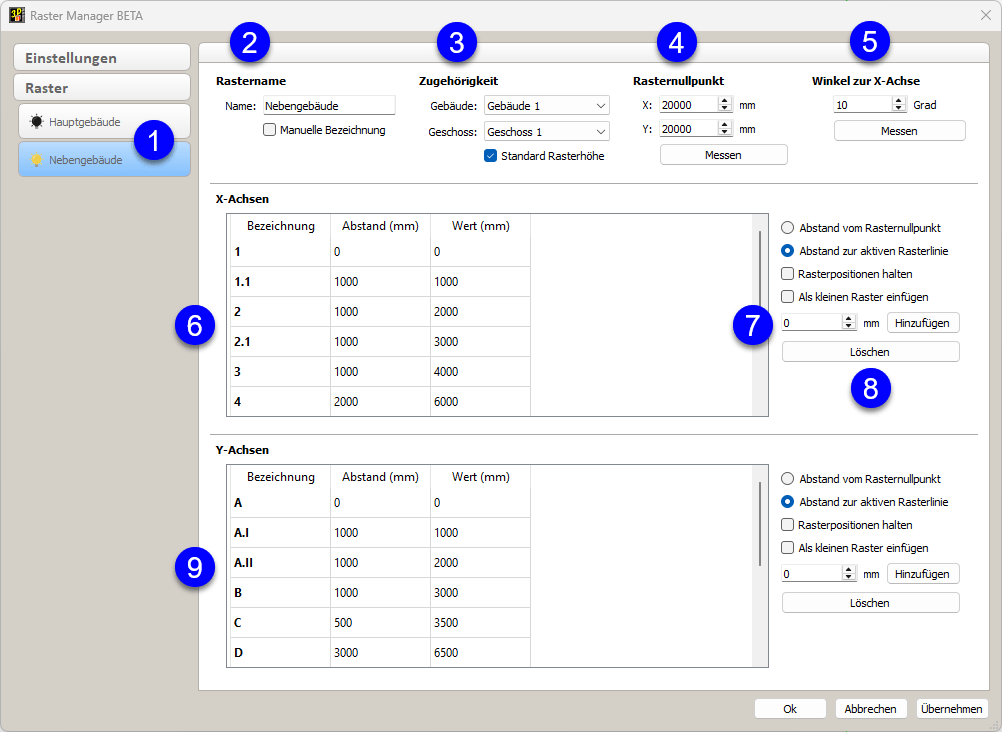The height and width of the screenshot is (732, 1002).
Task: Open the Raster section
Action: pyautogui.click(x=102, y=88)
